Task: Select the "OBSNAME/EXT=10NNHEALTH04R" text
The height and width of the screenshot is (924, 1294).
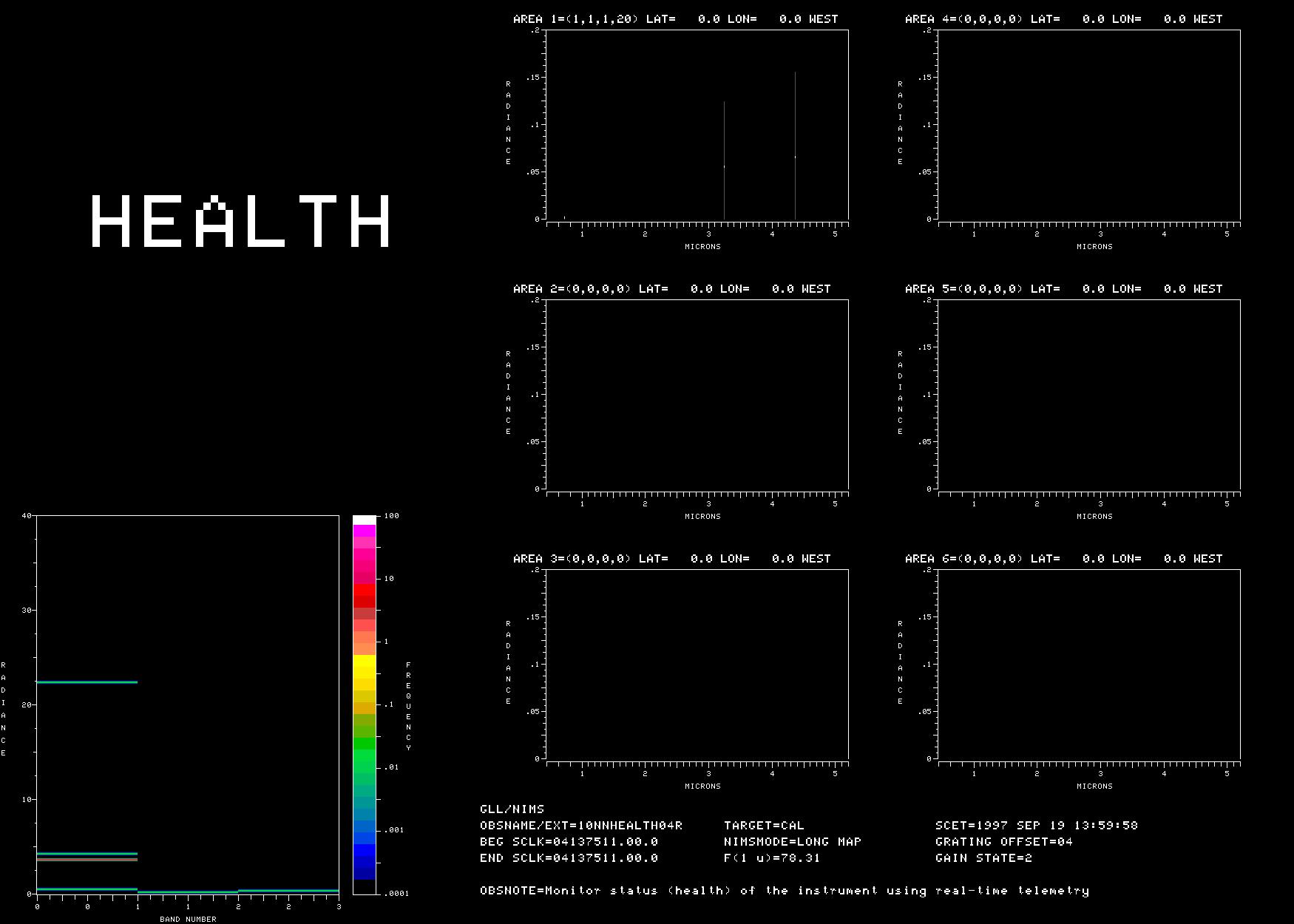Action: click(581, 826)
